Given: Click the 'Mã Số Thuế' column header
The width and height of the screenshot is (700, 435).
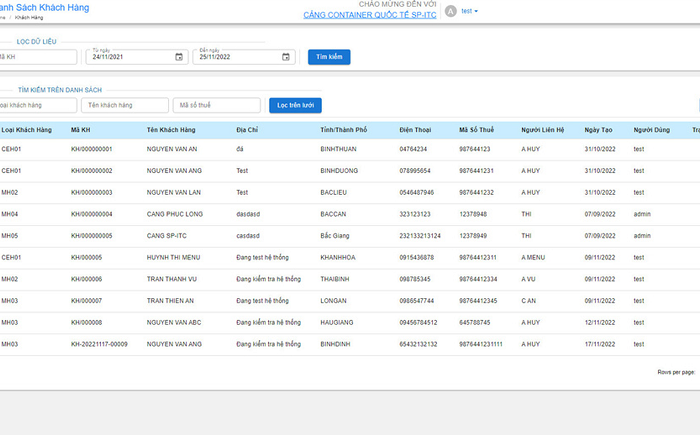Looking at the screenshot, I should tap(477, 130).
